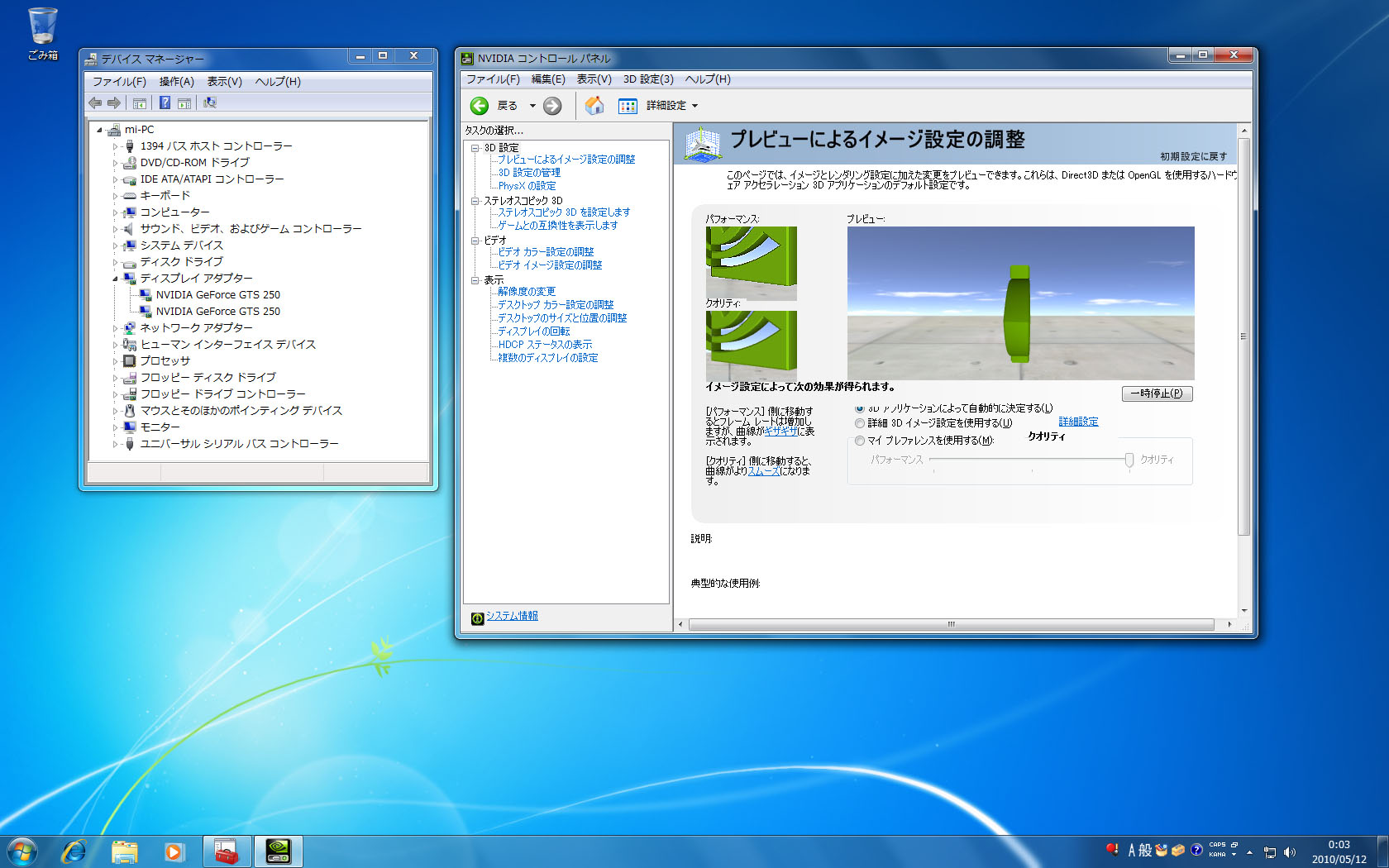This screenshot has height=868, width=1389.
Task: Click the view settings grid icon in NVIDIA toolbar
Action: [628, 106]
